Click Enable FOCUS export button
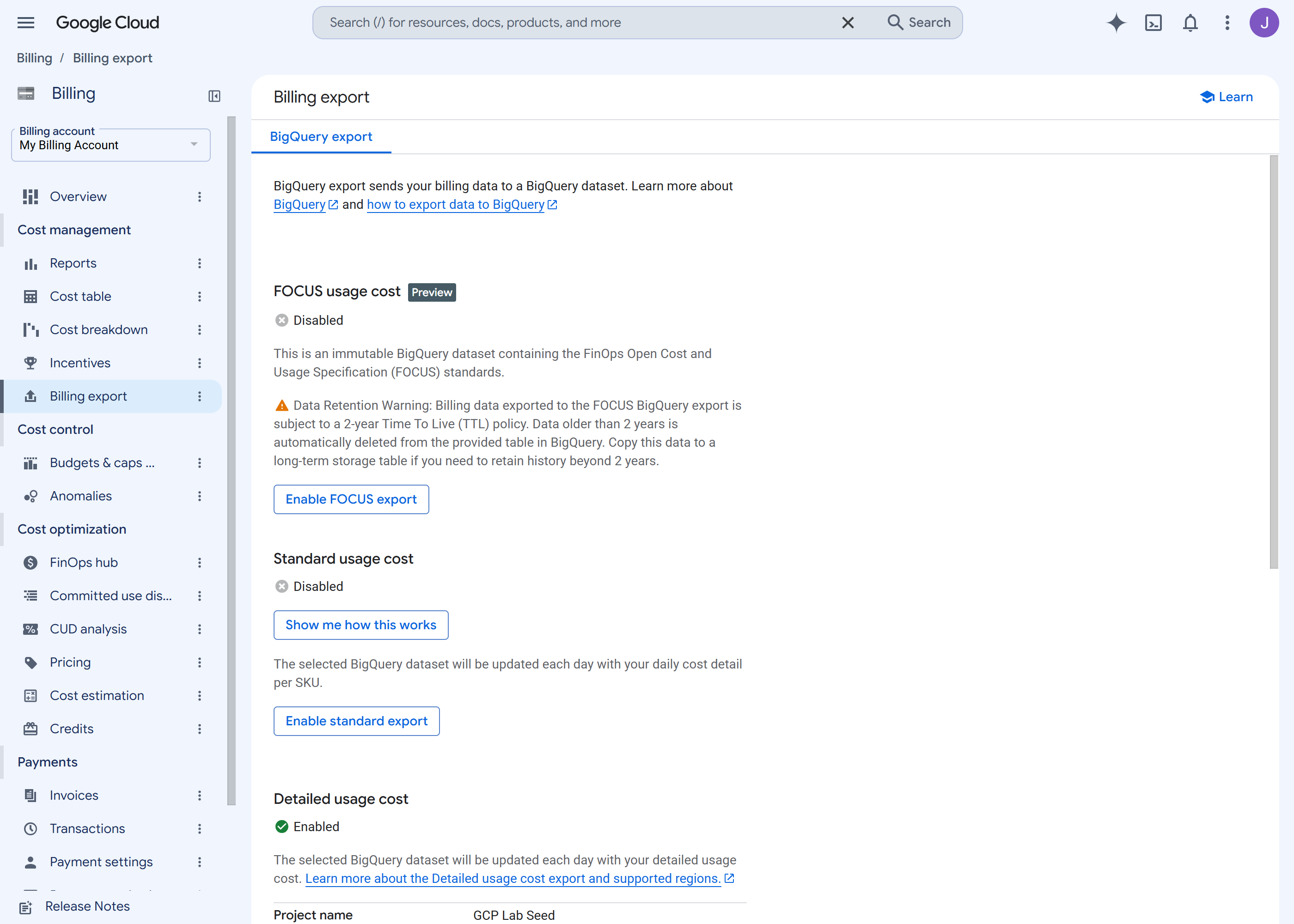This screenshot has width=1294, height=924. [x=351, y=499]
